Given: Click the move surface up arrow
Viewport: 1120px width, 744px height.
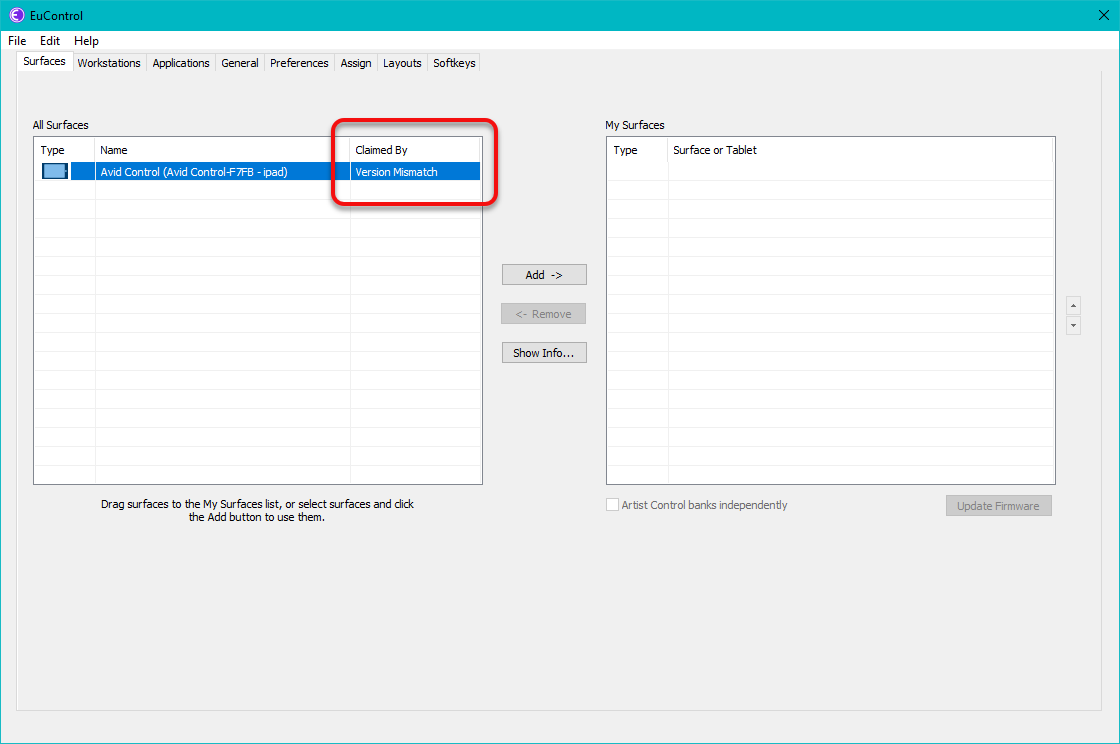Looking at the screenshot, I should click(1073, 305).
